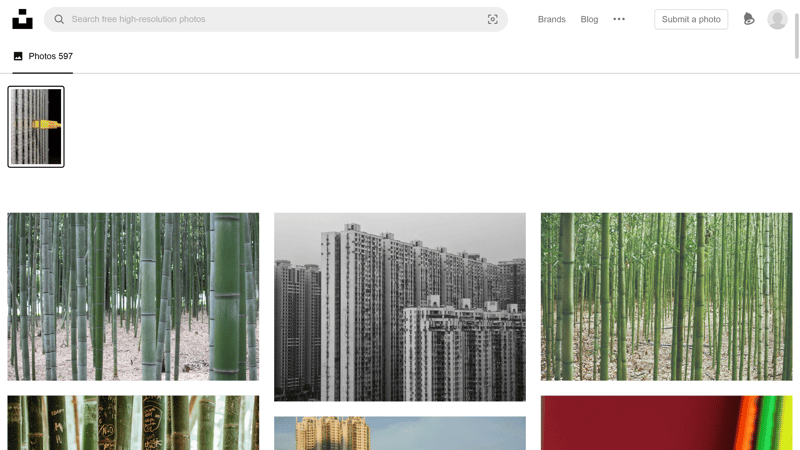Open the grey apartment towers photo
The image size is (800, 450).
coord(399,307)
